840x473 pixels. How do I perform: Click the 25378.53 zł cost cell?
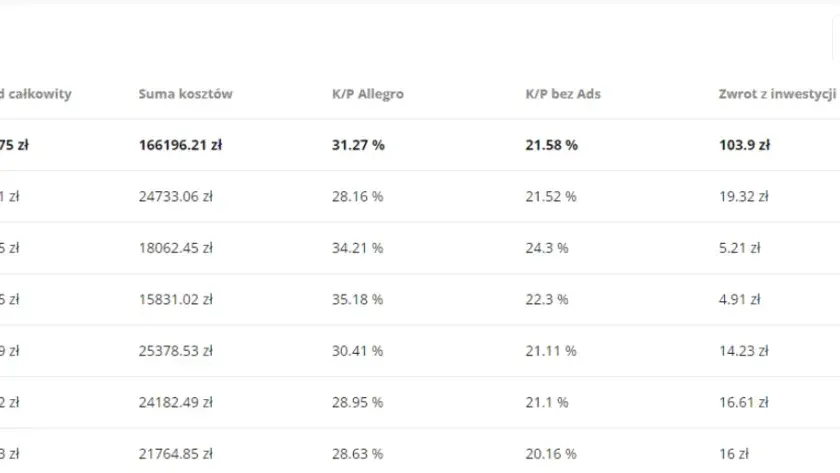176,351
